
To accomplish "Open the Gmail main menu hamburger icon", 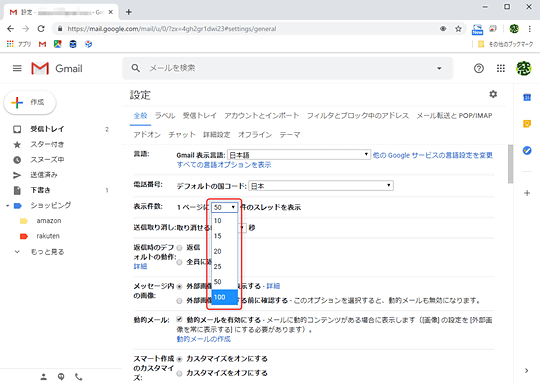I will 17,68.
